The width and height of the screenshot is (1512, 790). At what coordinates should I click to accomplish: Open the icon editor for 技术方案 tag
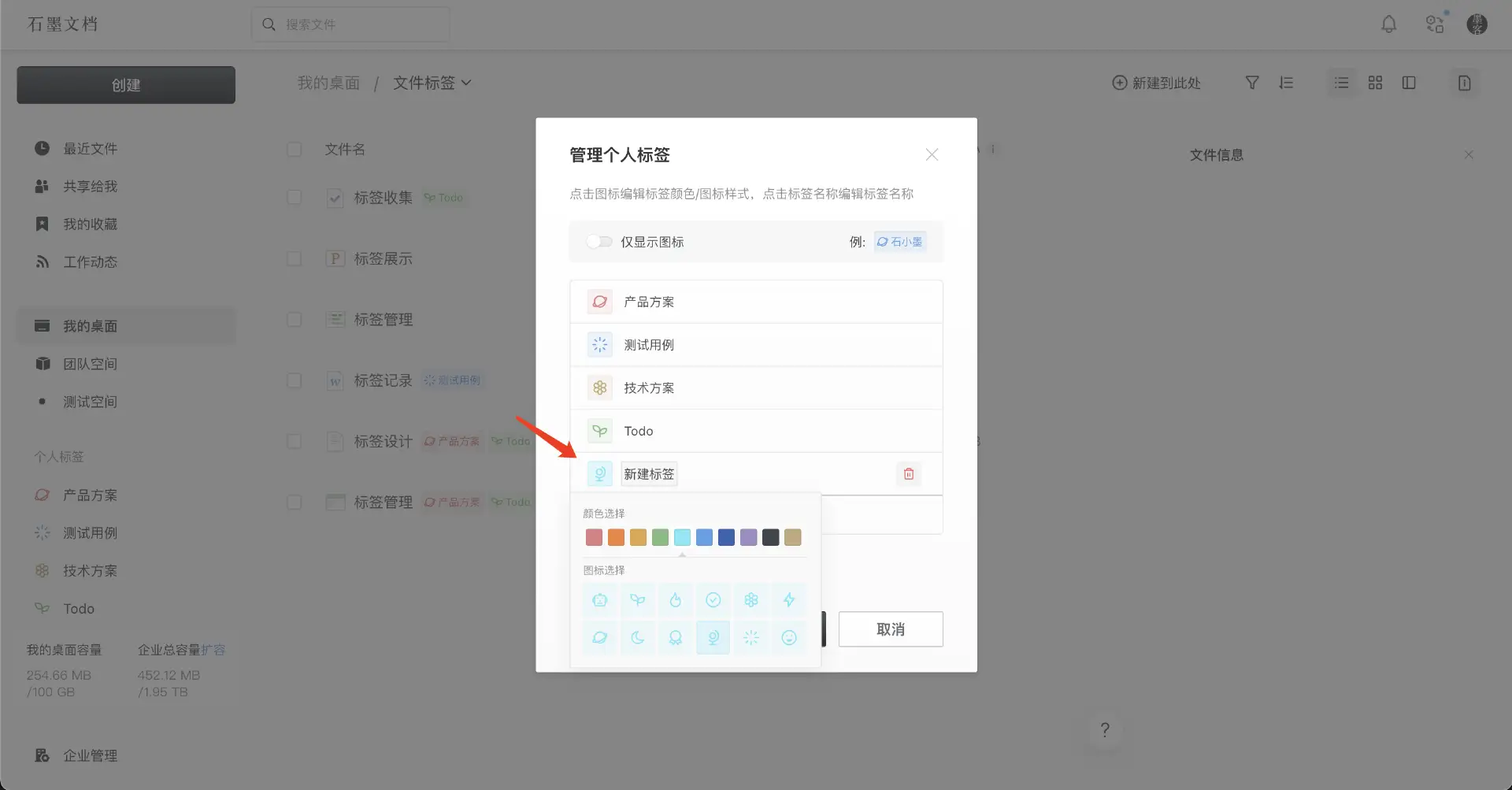pos(600,388)
